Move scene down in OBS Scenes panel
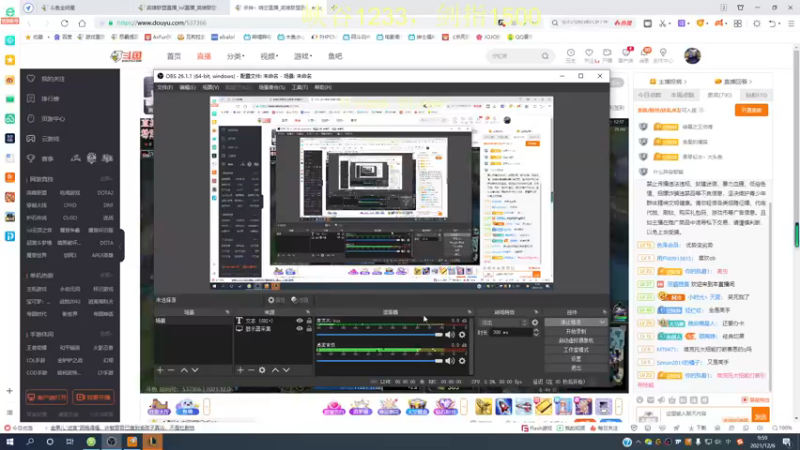 [195, 370]
